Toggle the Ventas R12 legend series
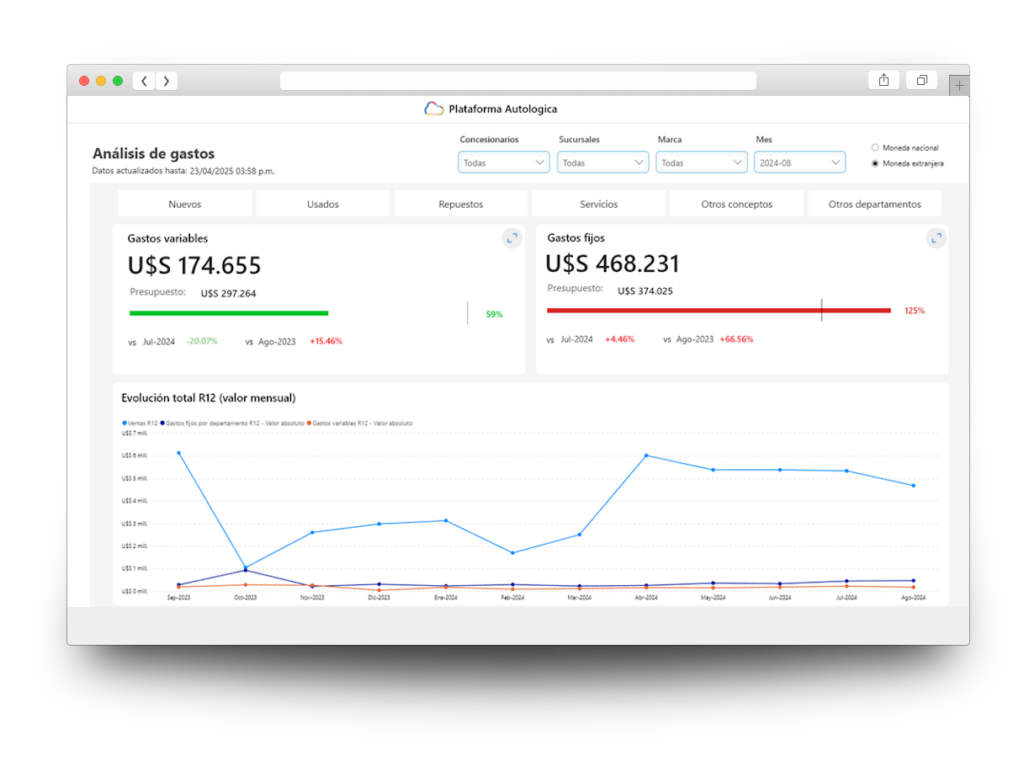The image size is (1024, 772). pyautogui.click(x=140, y=423)
